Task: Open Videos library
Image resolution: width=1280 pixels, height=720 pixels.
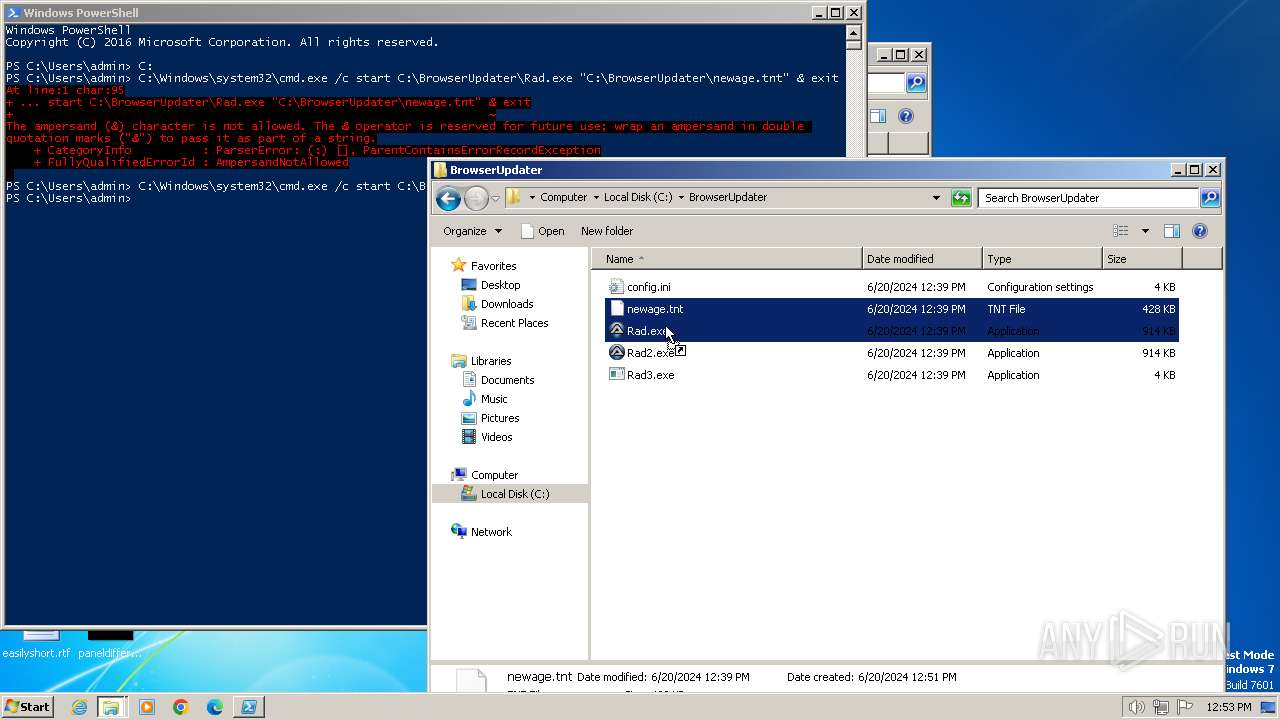Action: click(496, 437)
